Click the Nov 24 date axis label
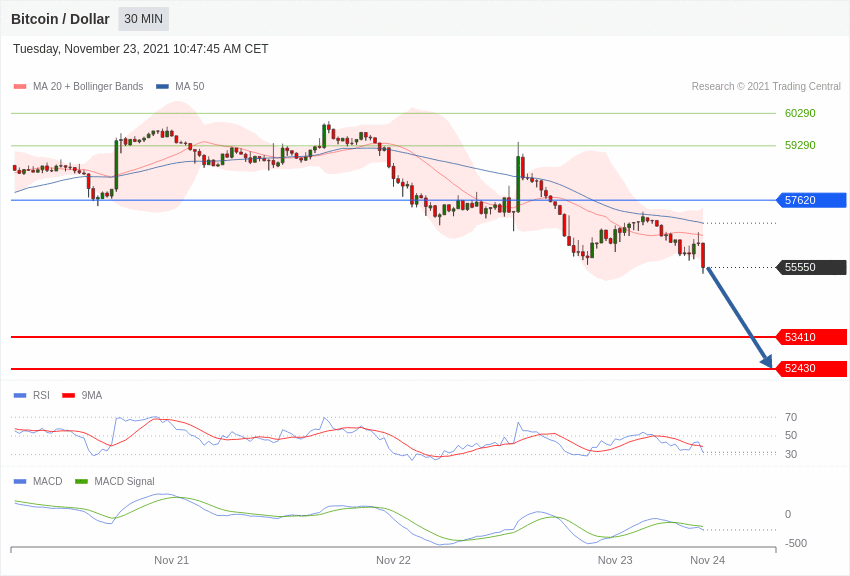850x576 pixels. [x=707, y=560]
